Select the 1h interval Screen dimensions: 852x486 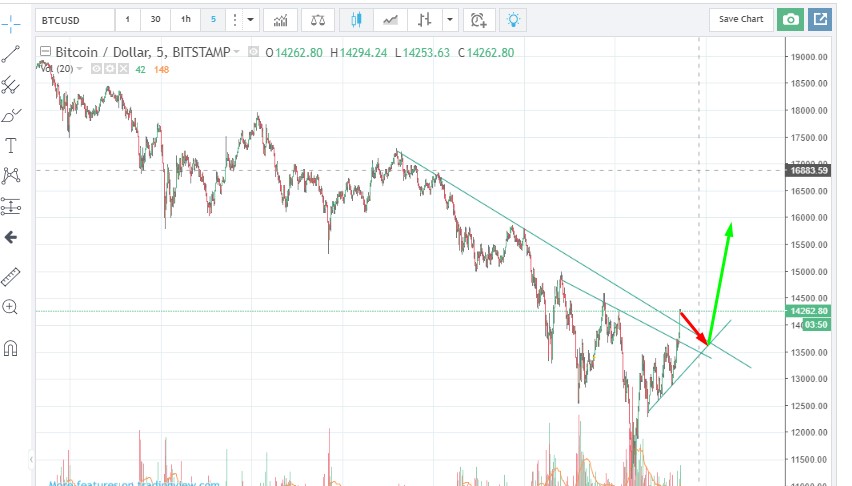(186, 20)
